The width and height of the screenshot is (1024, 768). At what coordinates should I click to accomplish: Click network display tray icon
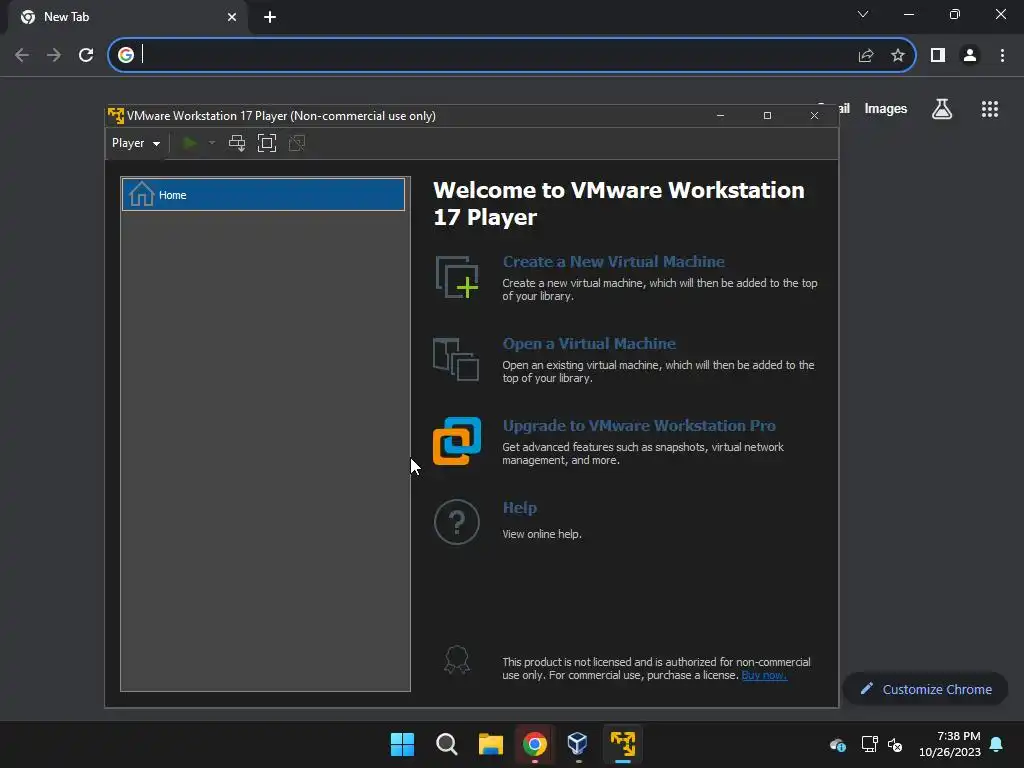point(869,744)
